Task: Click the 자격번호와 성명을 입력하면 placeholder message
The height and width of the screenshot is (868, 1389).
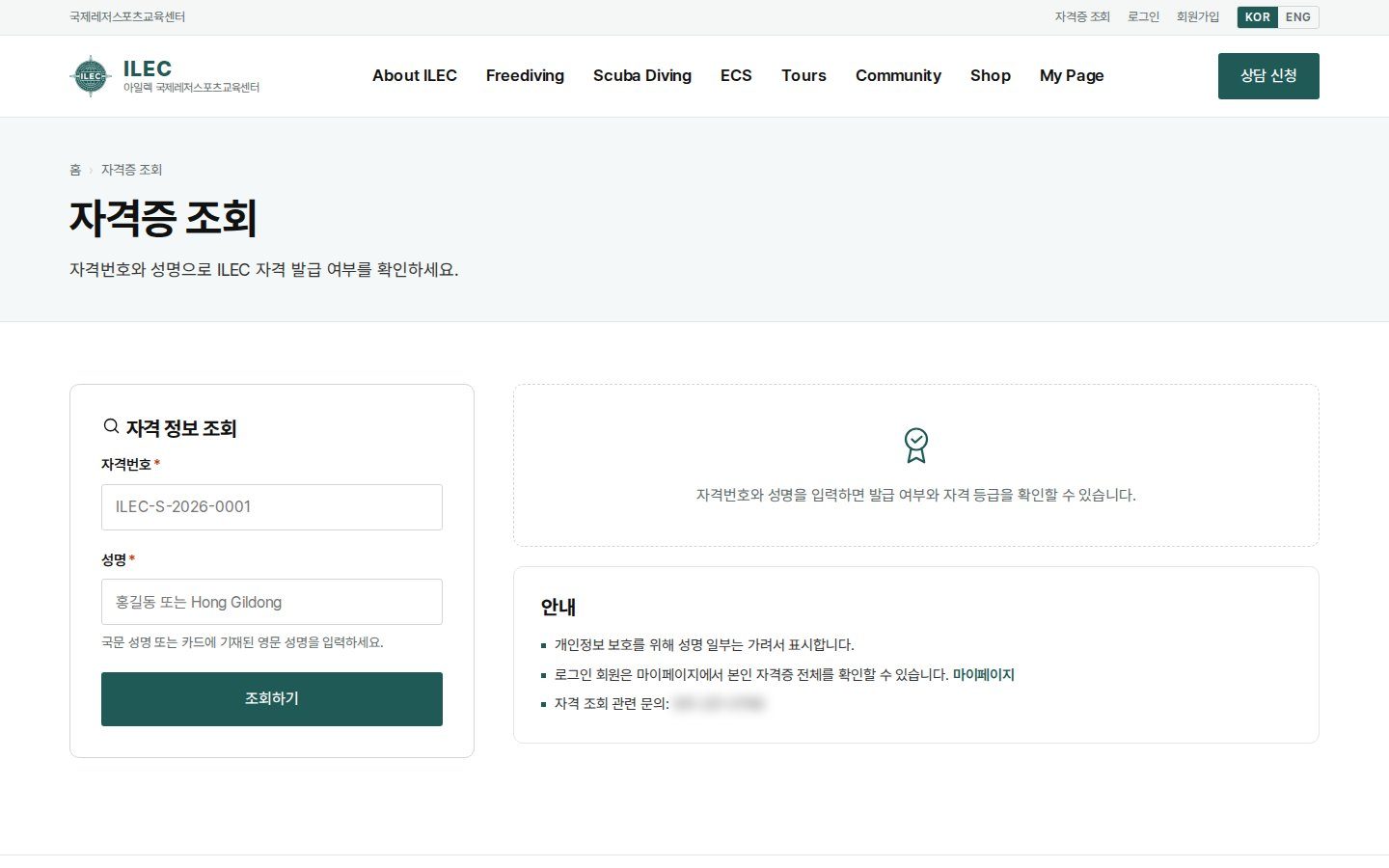Action: tap(916, 495)
